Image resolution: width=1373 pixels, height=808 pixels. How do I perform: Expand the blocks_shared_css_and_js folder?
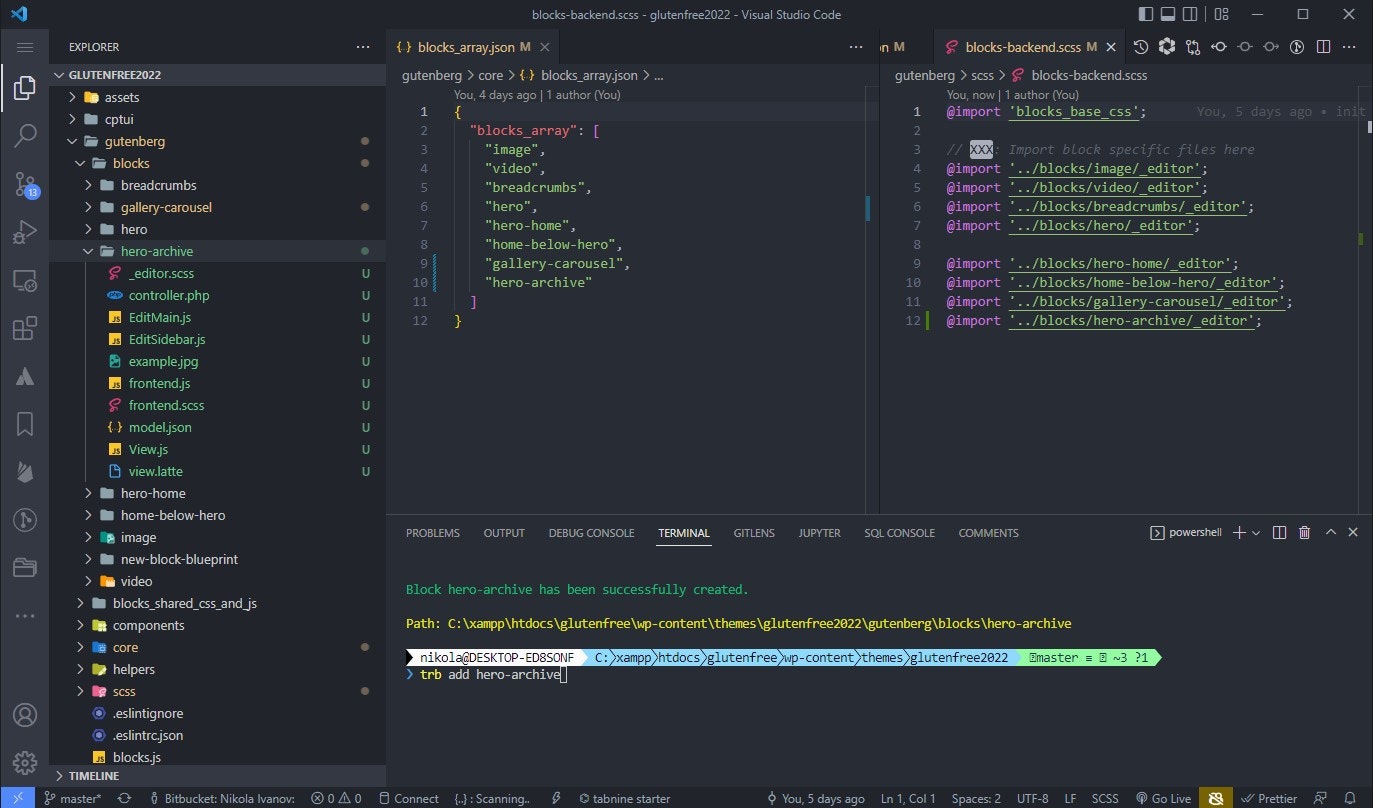218,603
